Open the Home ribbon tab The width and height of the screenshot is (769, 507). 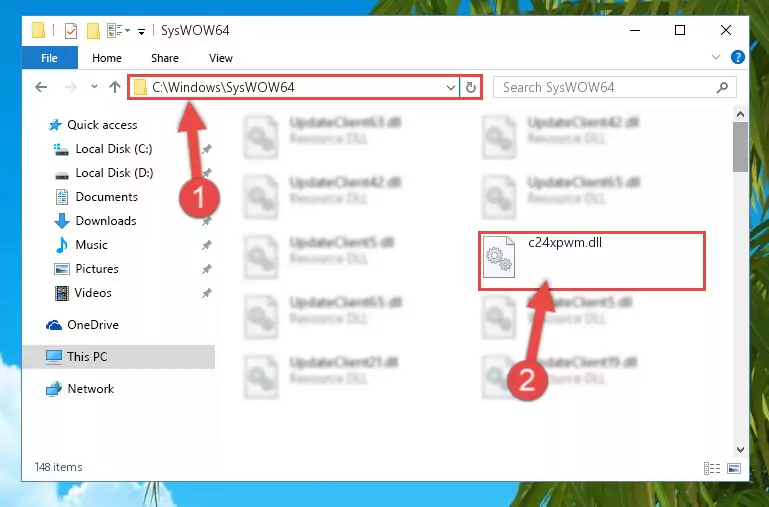[x=106, y=58]
